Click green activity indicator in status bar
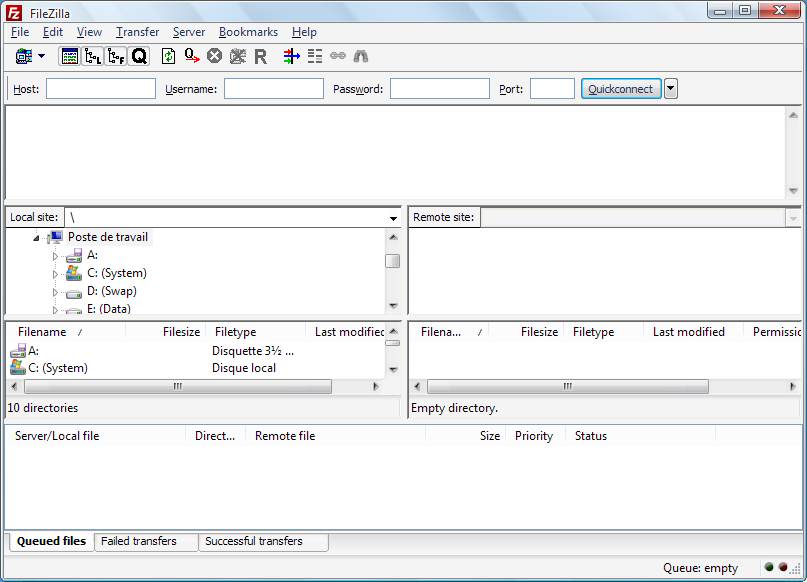Screen dimensions: 807x582 (769, 567)
